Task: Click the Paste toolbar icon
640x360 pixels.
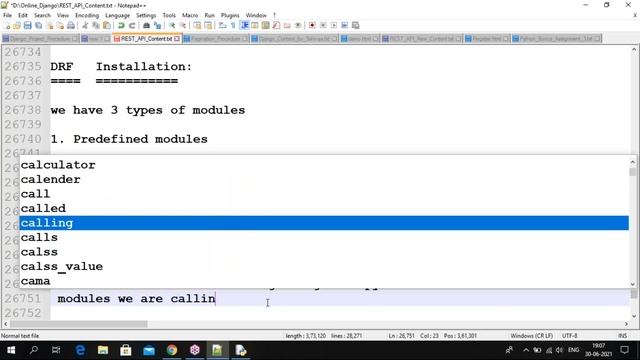Action: point(107,25)
